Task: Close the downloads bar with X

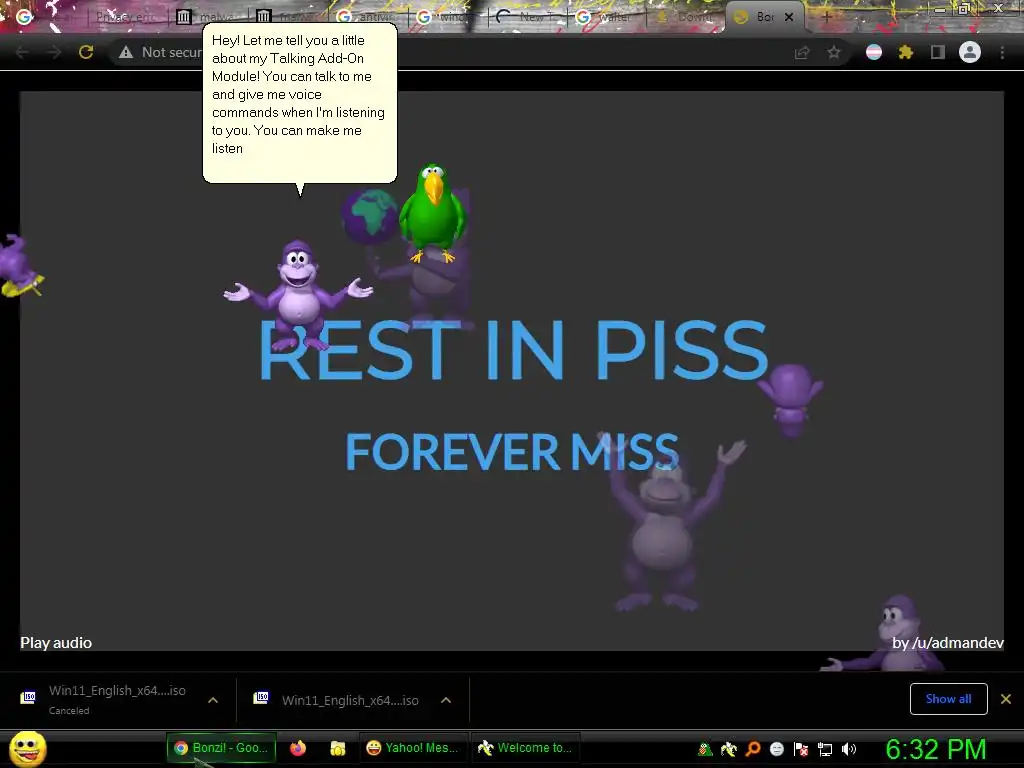Action: coord(1006,699)
